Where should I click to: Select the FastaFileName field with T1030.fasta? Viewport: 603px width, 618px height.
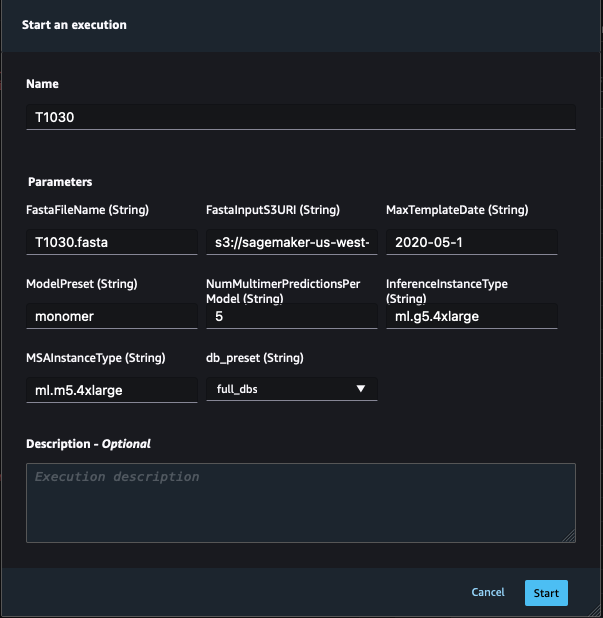112,242
